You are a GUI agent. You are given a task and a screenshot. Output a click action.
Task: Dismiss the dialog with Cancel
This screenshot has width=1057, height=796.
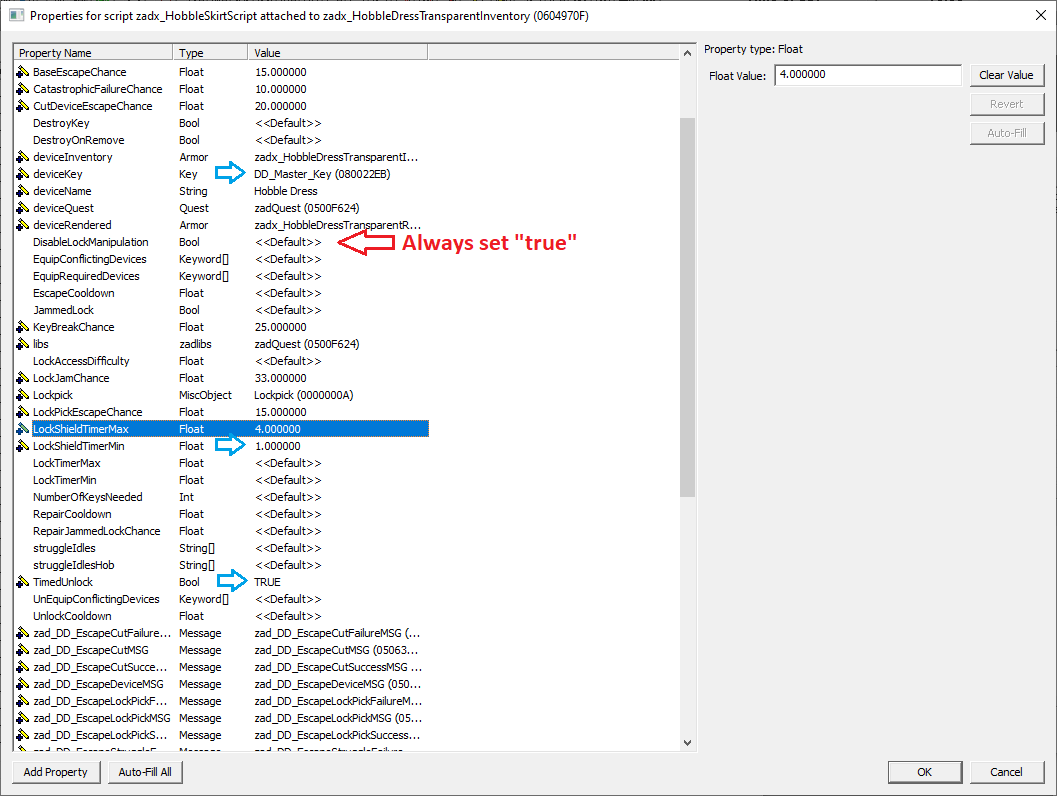(x=1006, y=772)
